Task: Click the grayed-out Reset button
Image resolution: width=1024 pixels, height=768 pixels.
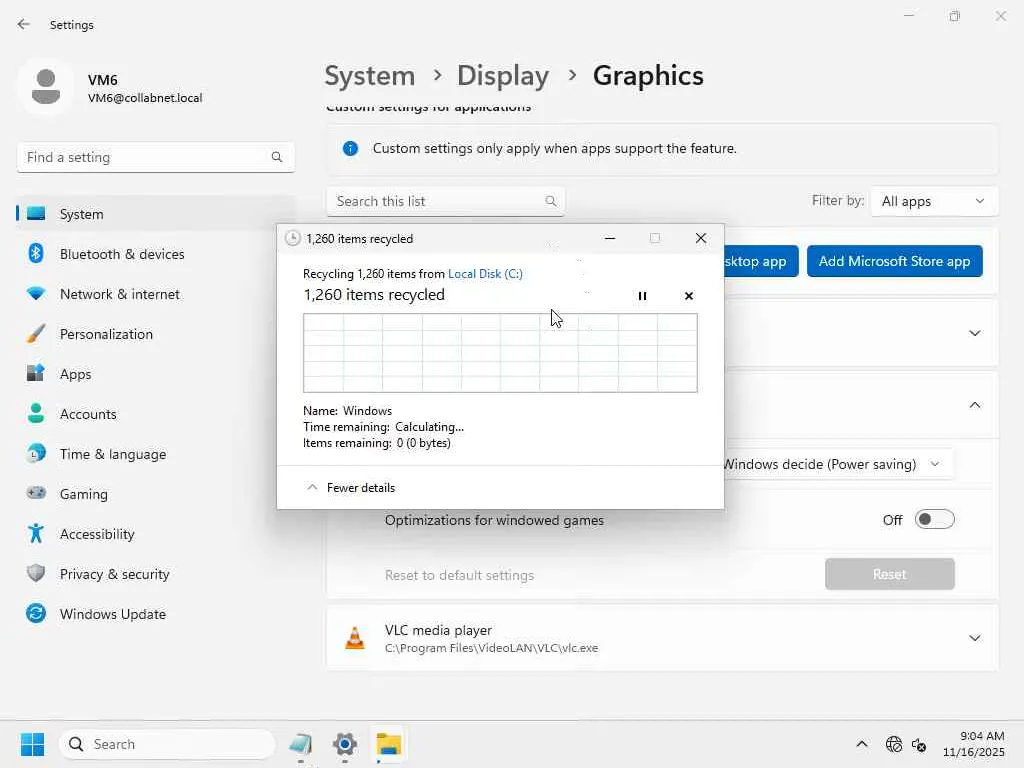Action: [x=889, y=574]
